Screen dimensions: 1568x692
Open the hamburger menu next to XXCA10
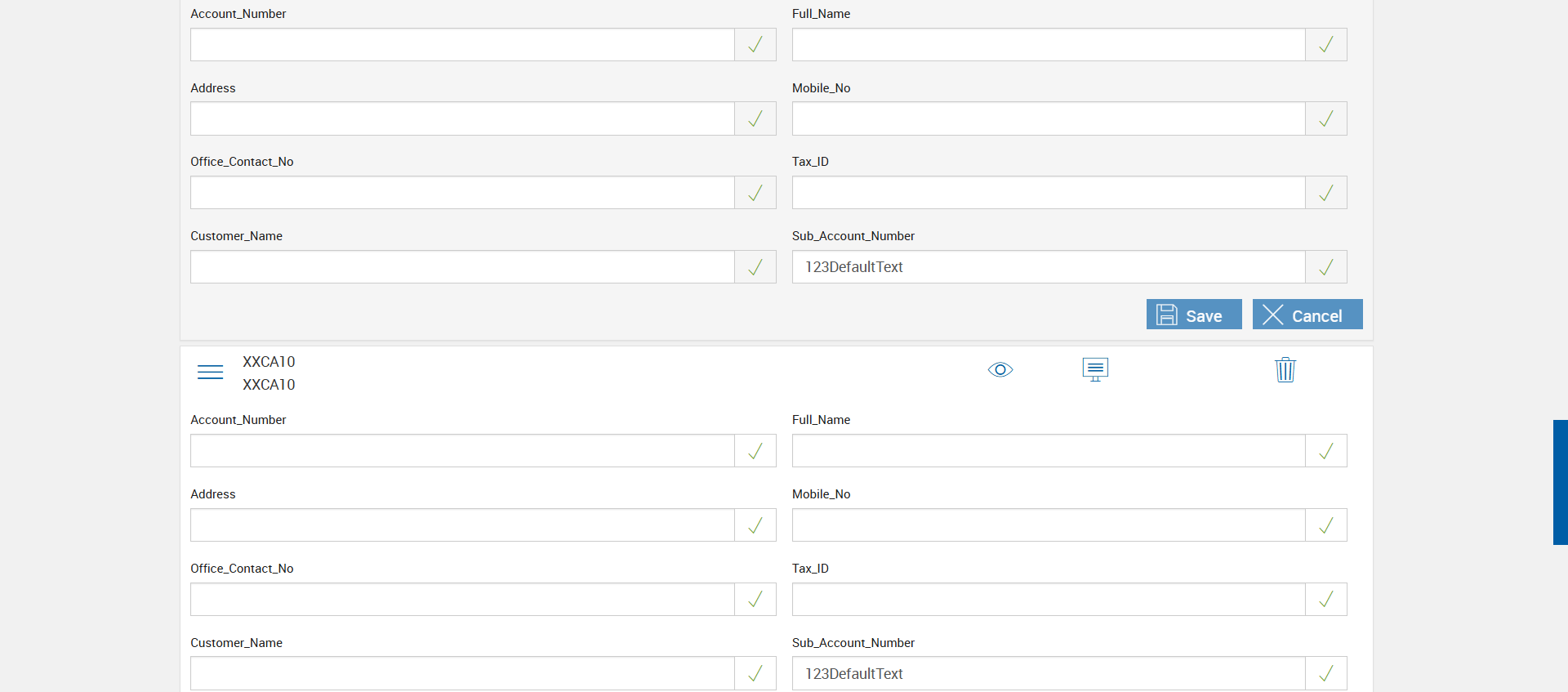(x=210, y=372)
